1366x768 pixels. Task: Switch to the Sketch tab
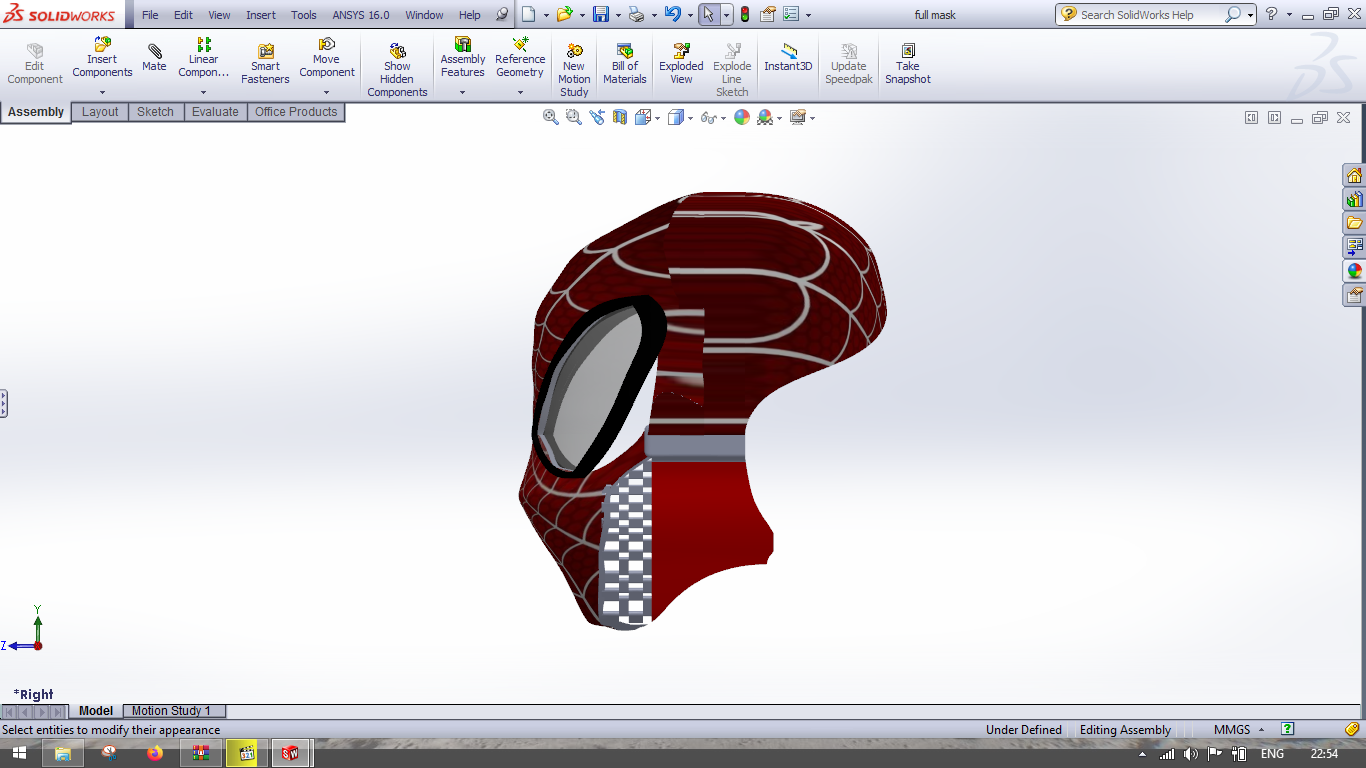[155, 112]
